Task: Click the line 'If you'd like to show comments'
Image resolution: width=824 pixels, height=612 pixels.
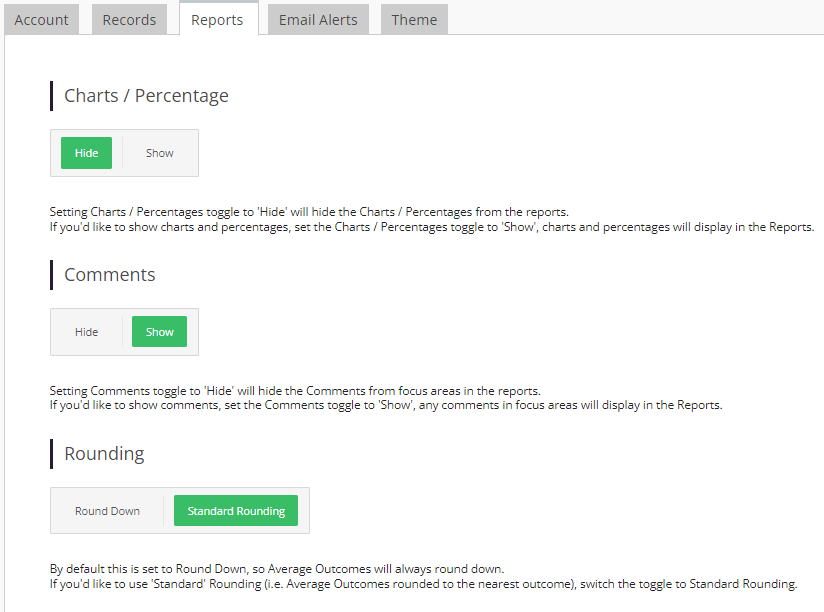Action: tap(385, 406)
